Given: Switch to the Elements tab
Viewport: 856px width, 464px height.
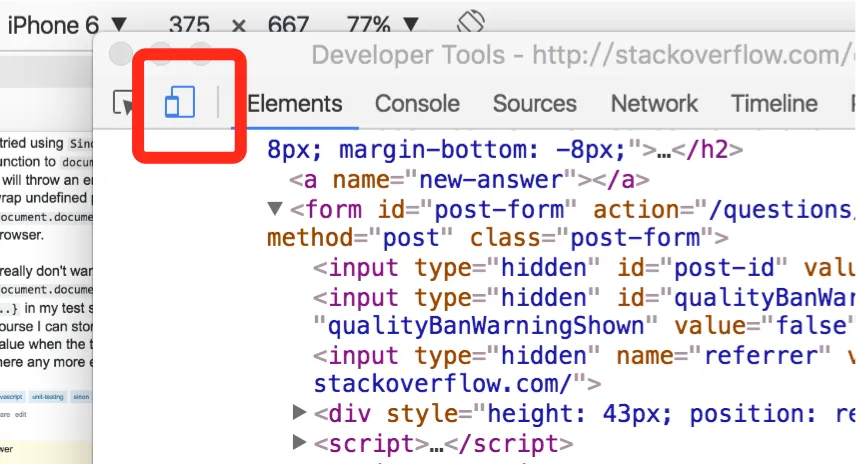Looking at the screenshot, I should pos(295,103).
